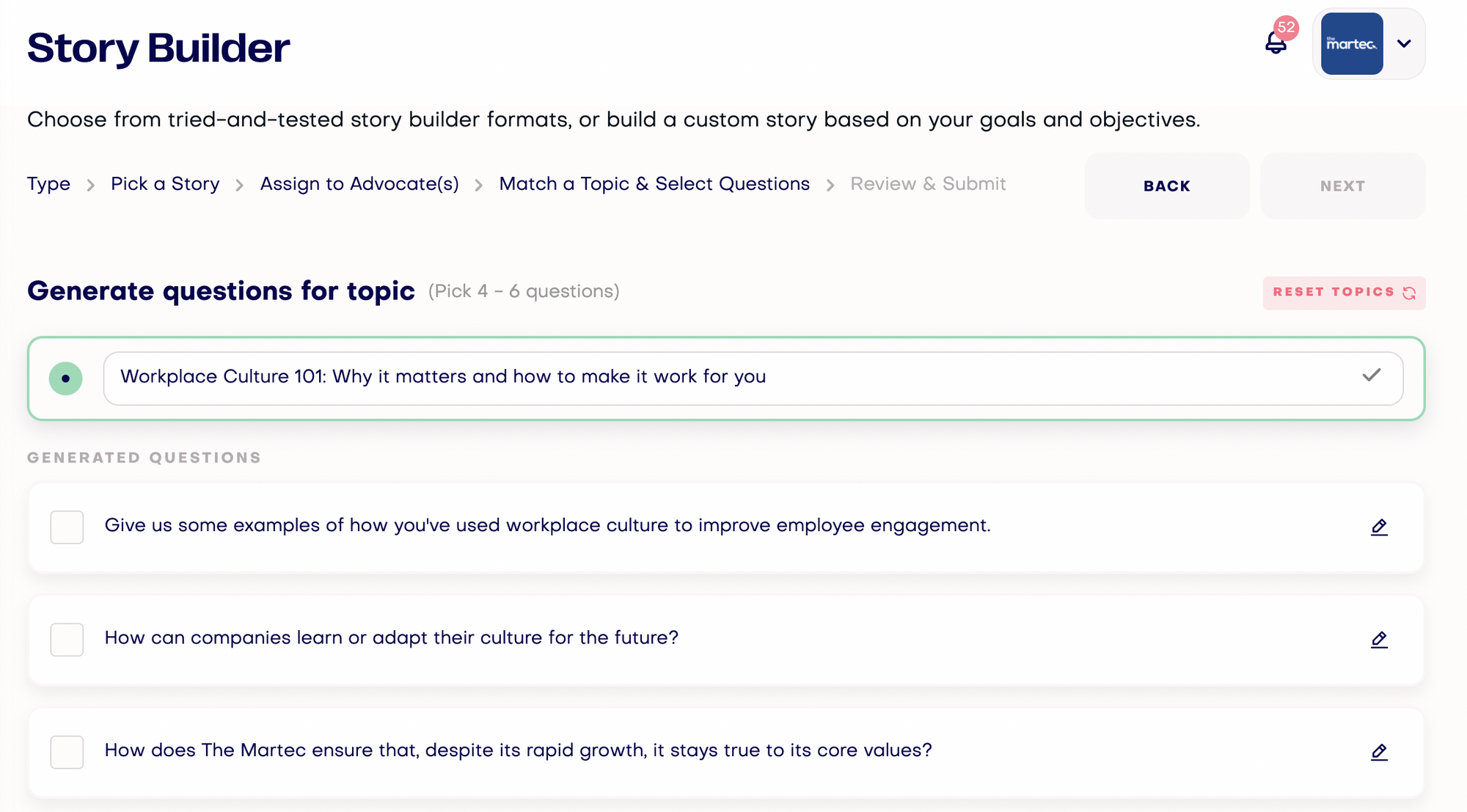This screenshot has height=812, width=1467.
Task: Edit the 'adapt their culture' question
Action: [1379, 640]
